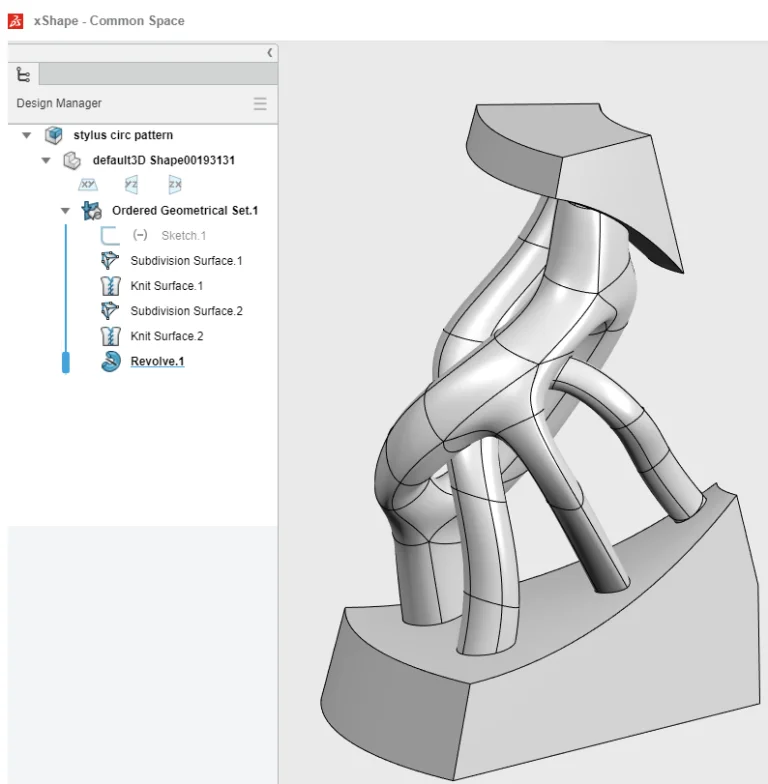The width and height of the screenshot is (768, 784).
Task: Collapse Ordered Geometrical Set.1 tree branch
Action: pos(65,211)
